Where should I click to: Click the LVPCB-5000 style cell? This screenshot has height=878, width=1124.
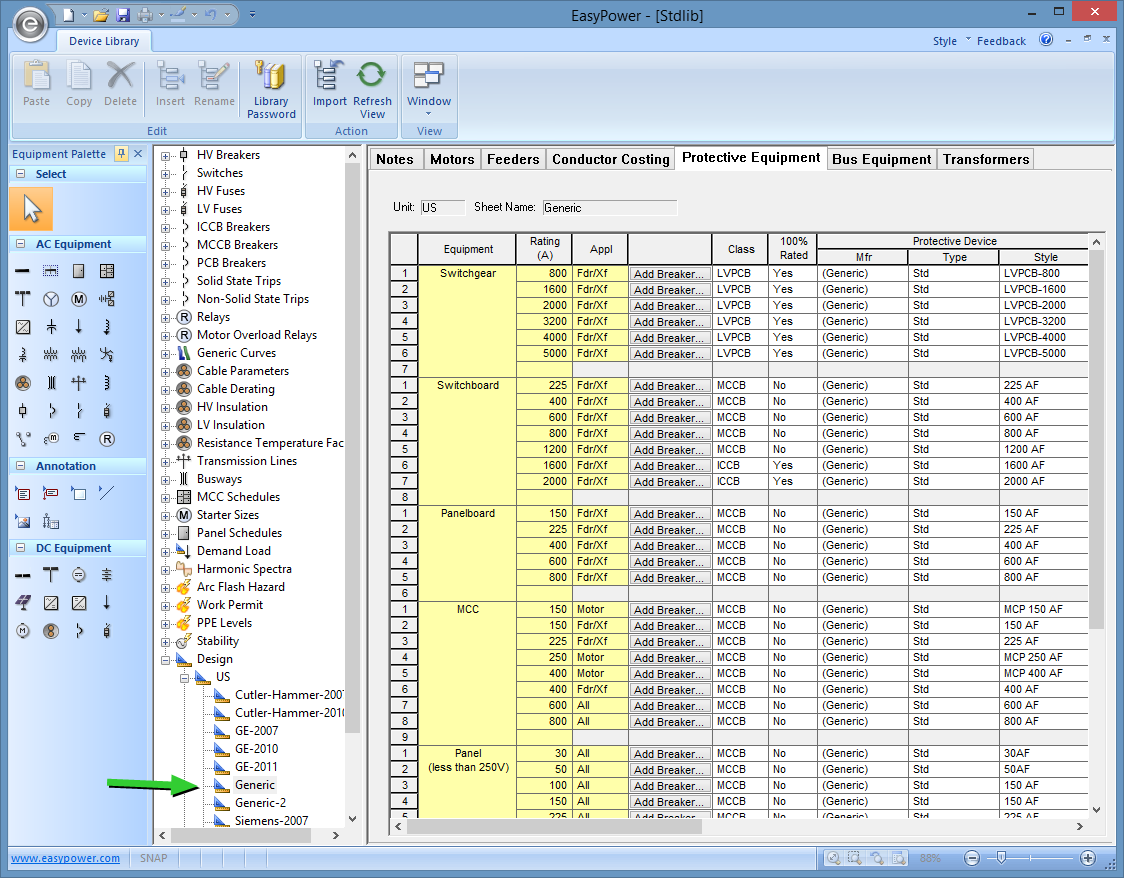click(x=1043, y=353)
